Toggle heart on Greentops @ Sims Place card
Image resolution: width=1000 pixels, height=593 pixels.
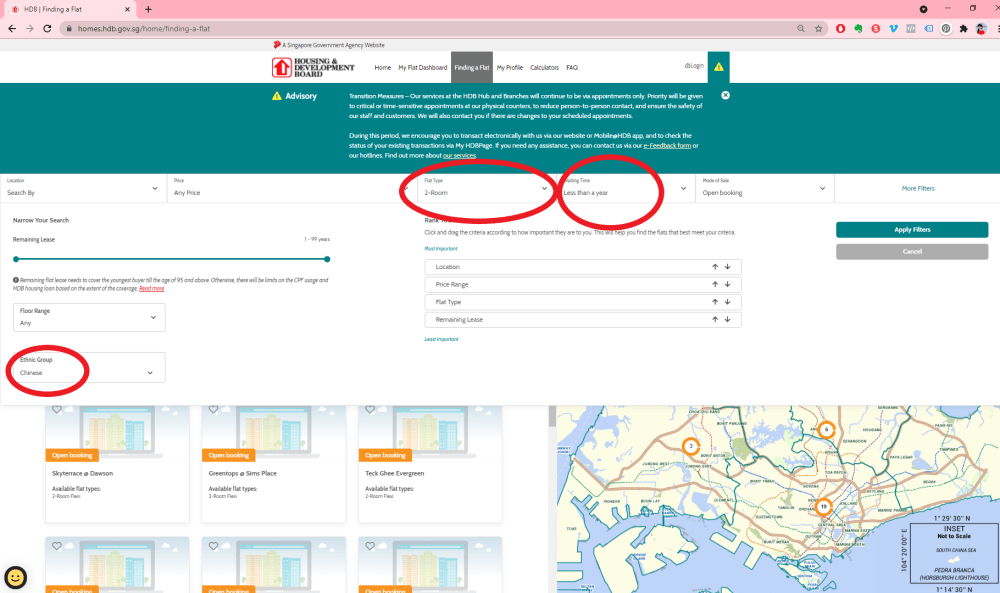[x=214, y=409]
